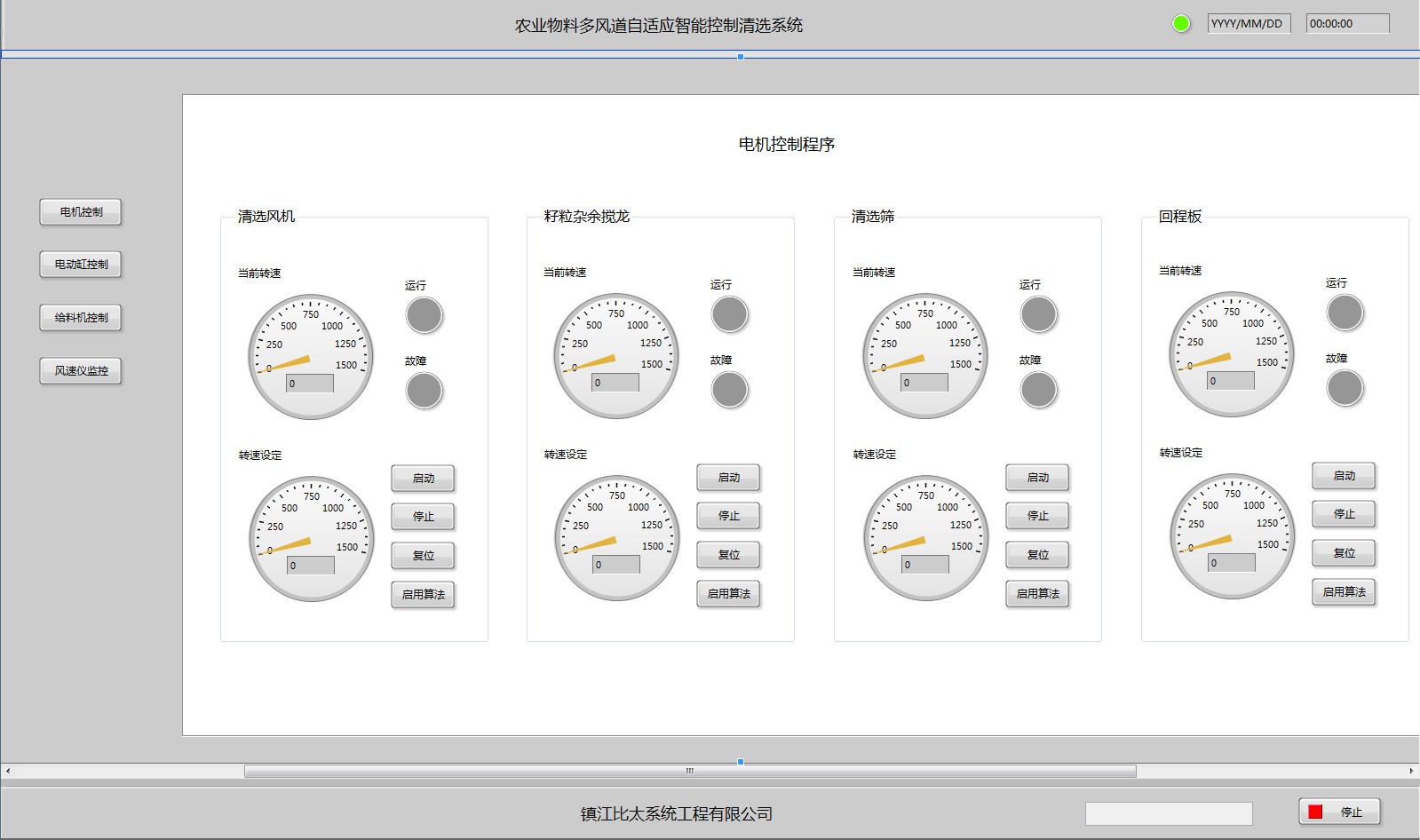Click the 清选筛 转速设定 numeric value box
Viewport: 1420px width, 840px height.
point(925,565)
